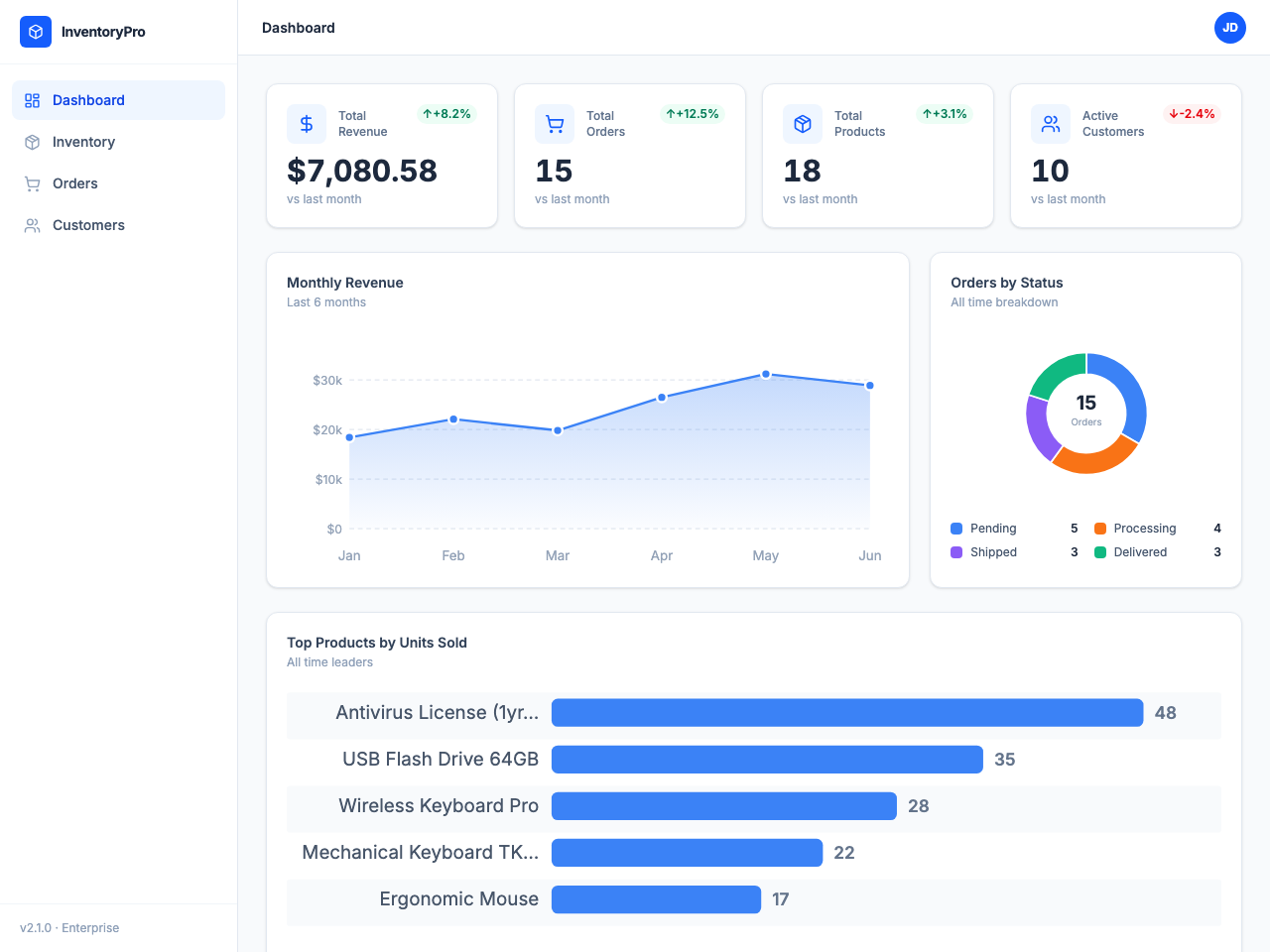Image resolution: width=1270 pixels, height=952 pixels.
Task: Click the shopping cart Total Orders icon
Action: coord(555,124)
